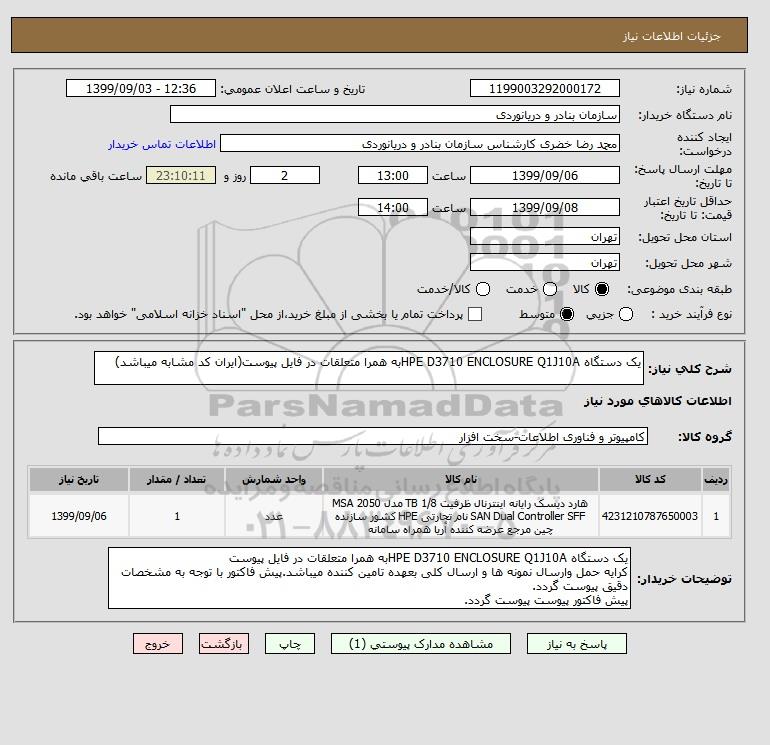Click the بازگشت back button

[224, 644]
